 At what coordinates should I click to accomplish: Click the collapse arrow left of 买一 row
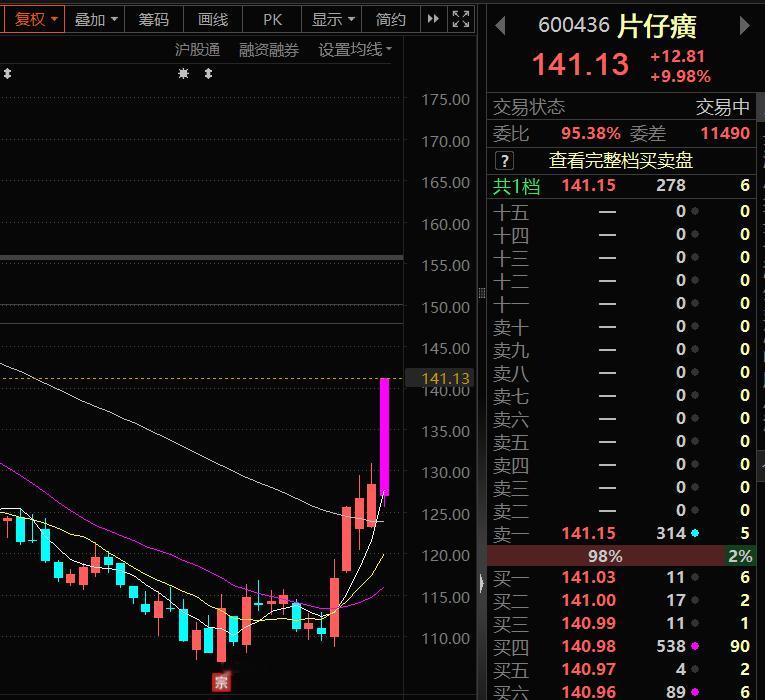(x=482, y=583)
